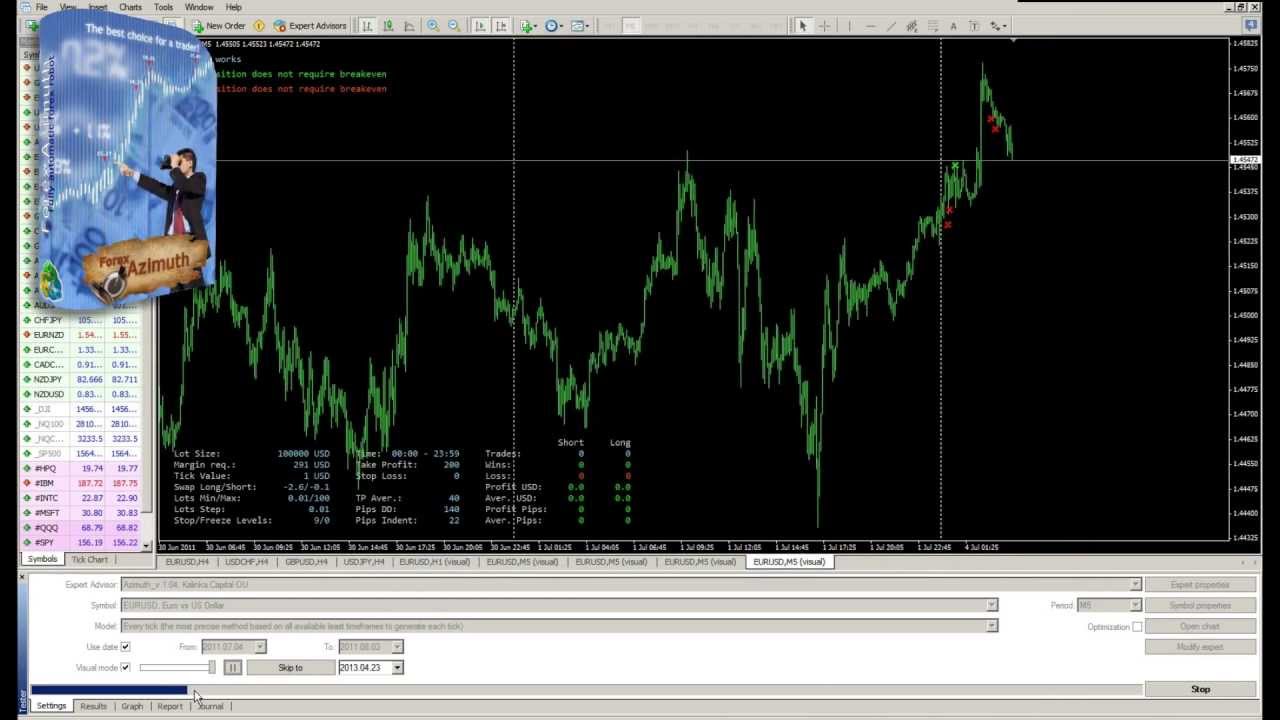Select the crosshair tool
This screenshot has width=1280, height=720.
coord(825,25)
